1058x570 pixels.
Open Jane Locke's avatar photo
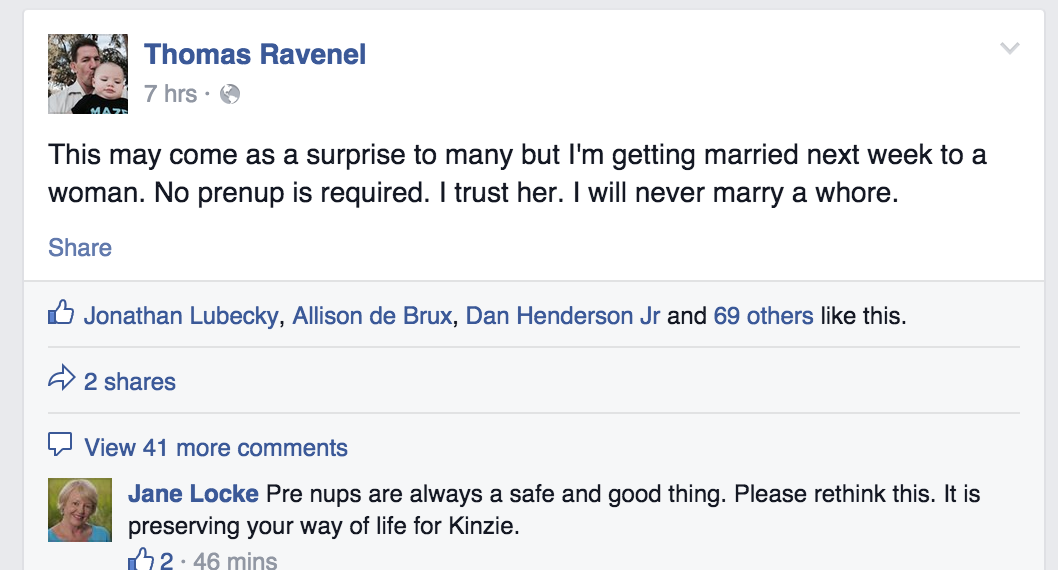[80, 510]
